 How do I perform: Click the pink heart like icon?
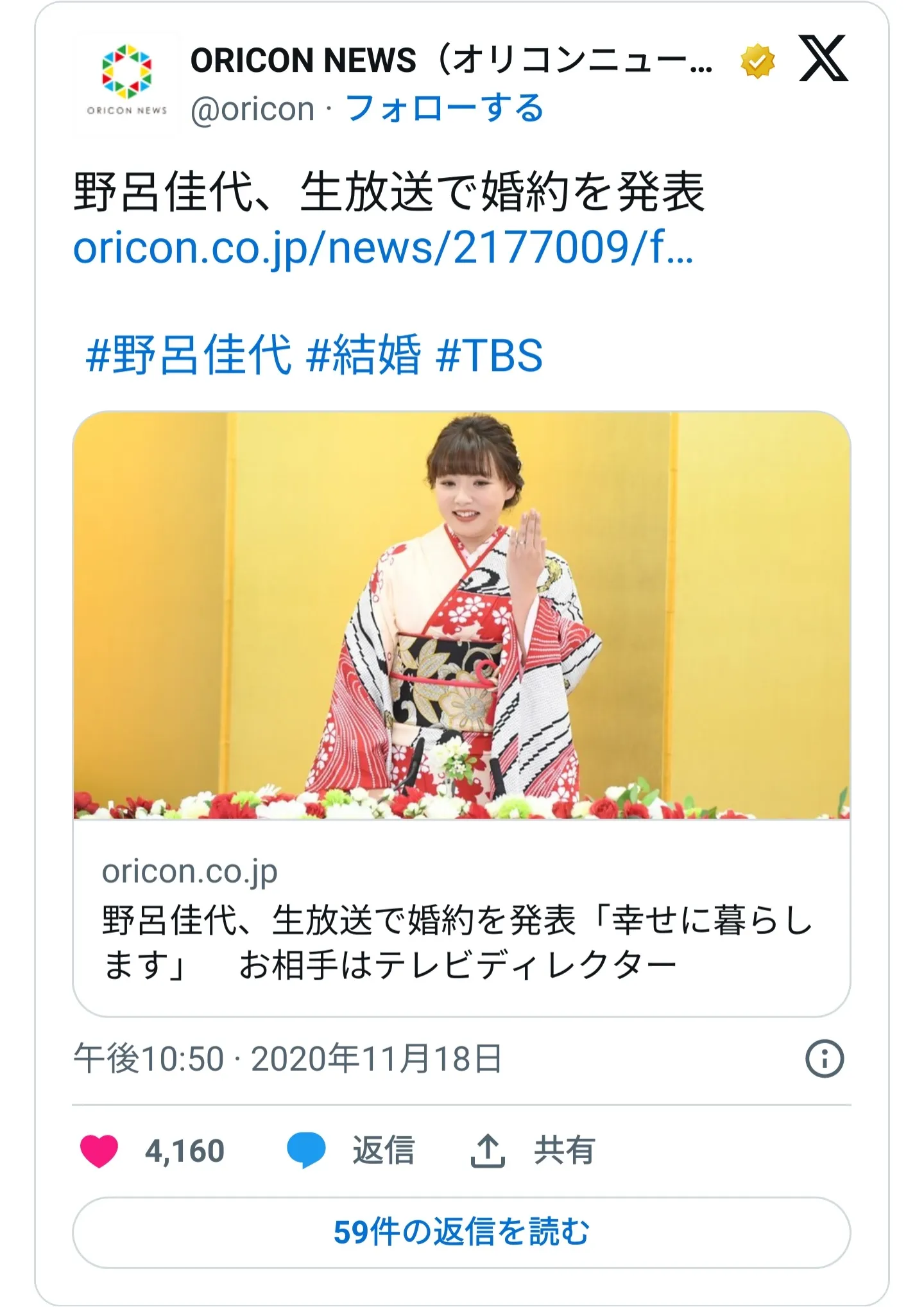(99, 1150)
